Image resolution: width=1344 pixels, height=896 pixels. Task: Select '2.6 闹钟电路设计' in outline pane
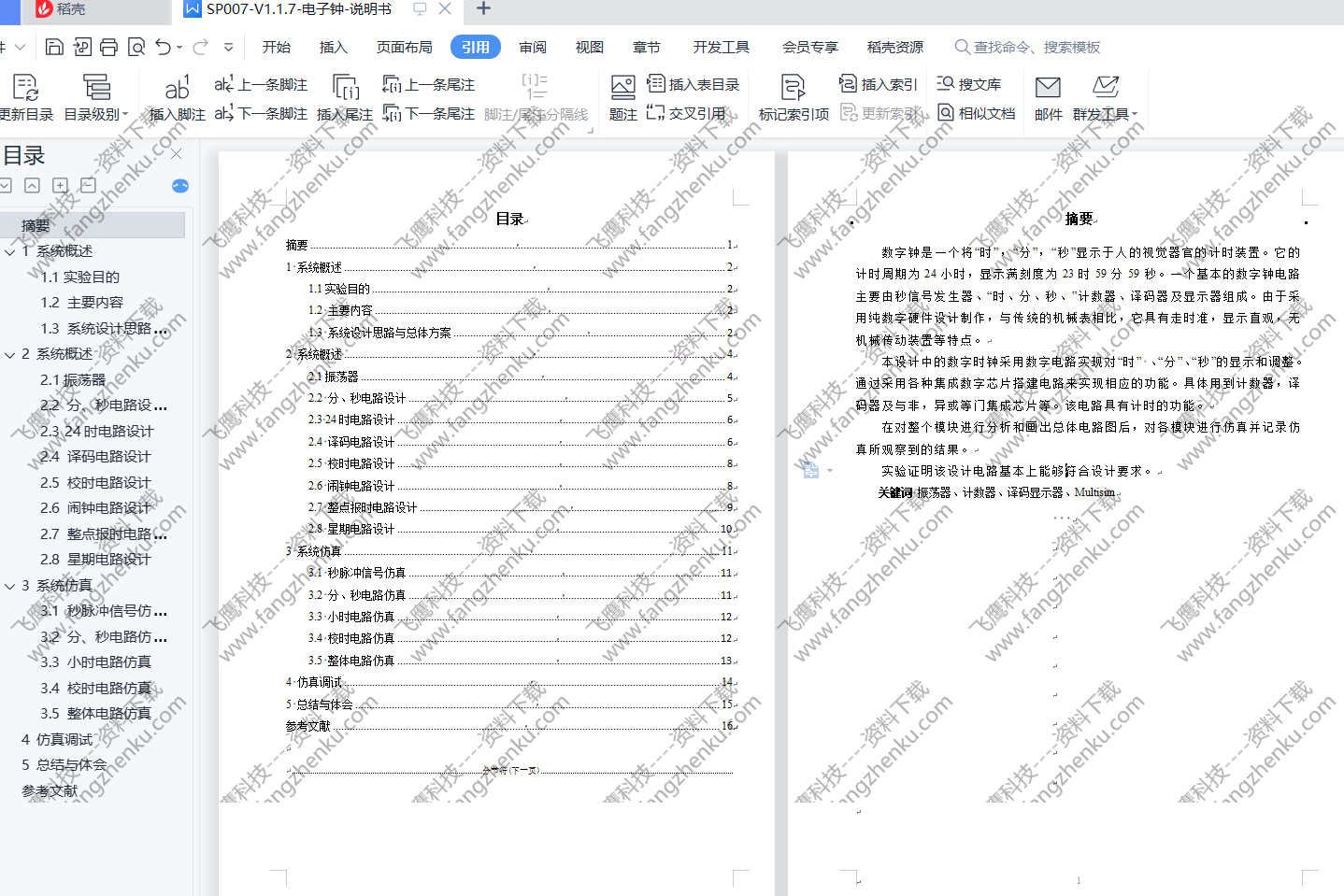(x=94, y=507)
